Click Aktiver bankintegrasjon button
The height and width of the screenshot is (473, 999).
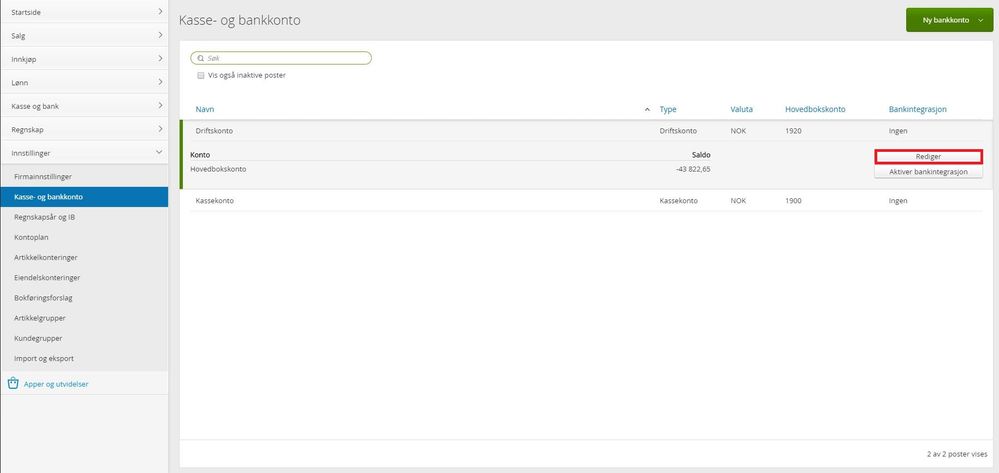pyautogui.click(x=928, y=172)
